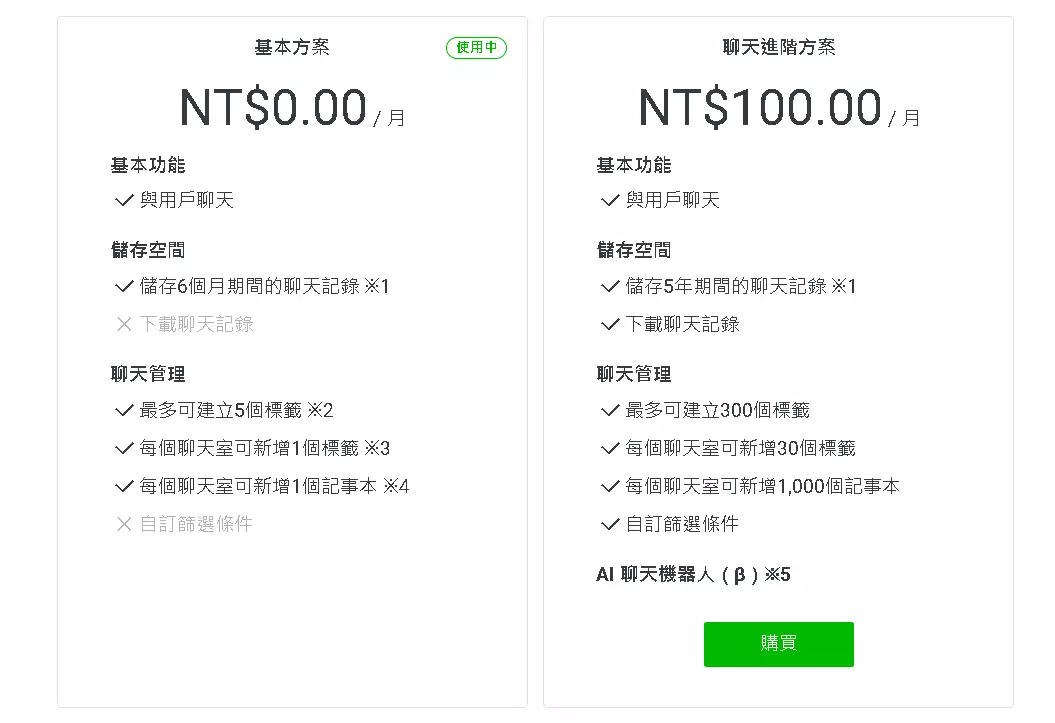Click checkmark beside 儲存5年期間的聊天記錄

click(610, 287)
